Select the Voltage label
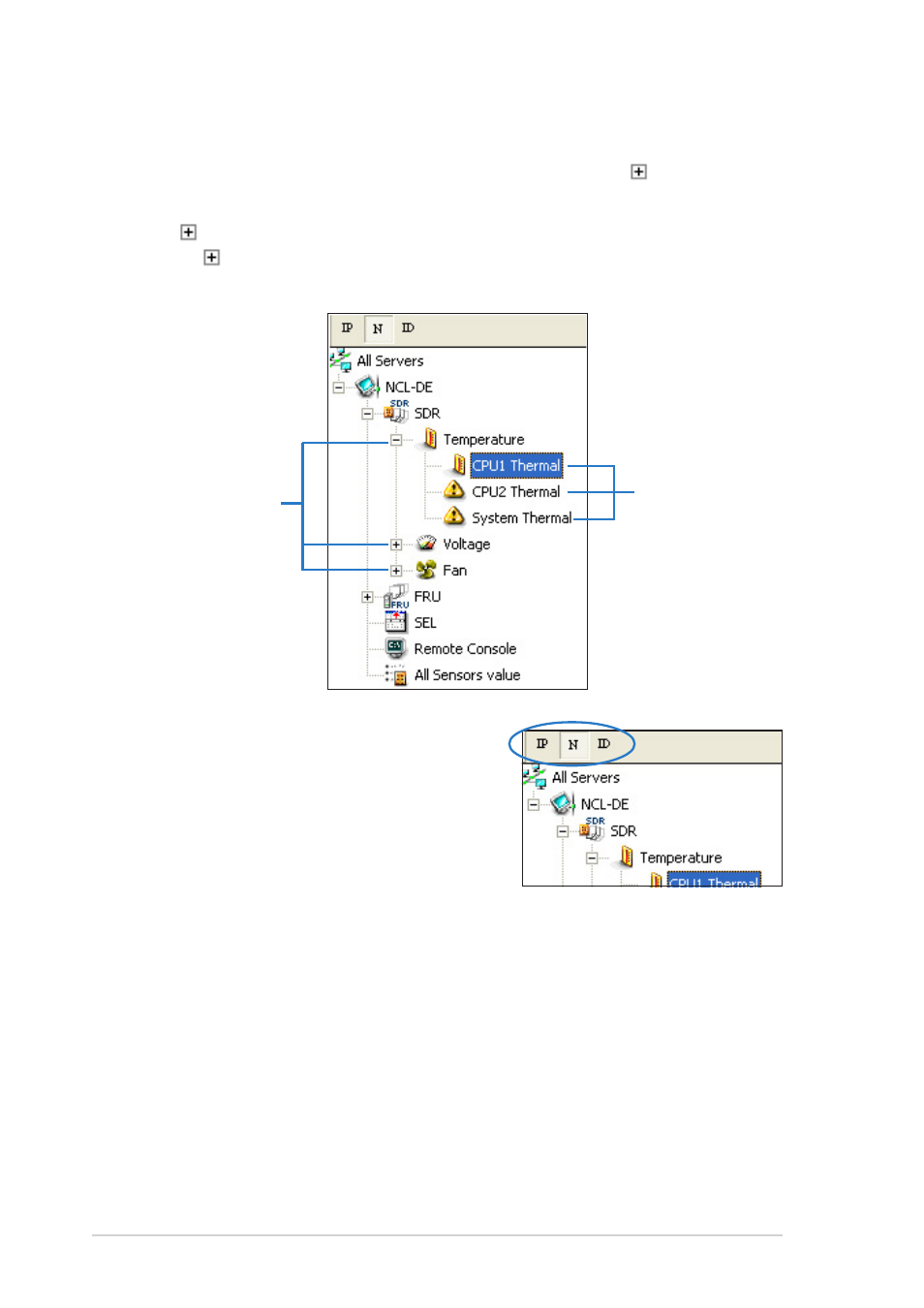Screen dimensions: 924x1308 [467, 544]
